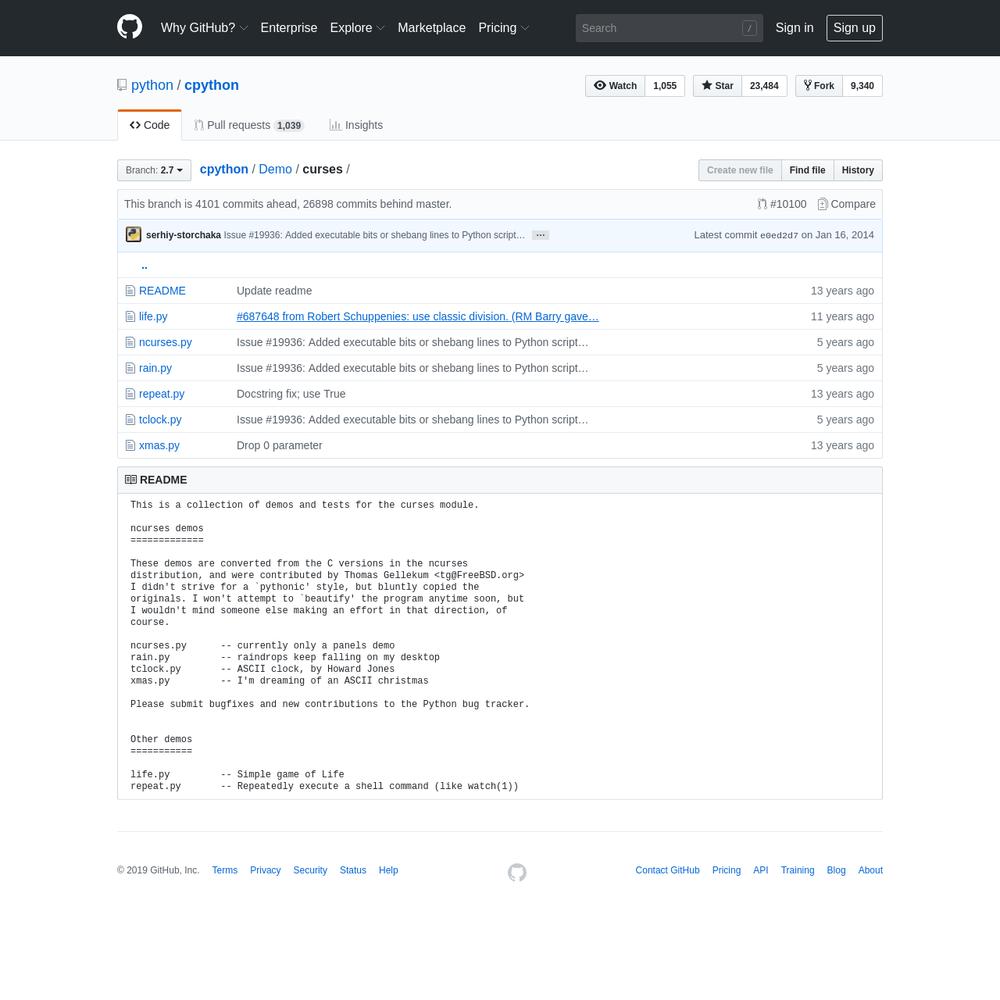
Task: Expand the commit message ellipsis
Action: [x=540, y=235]
